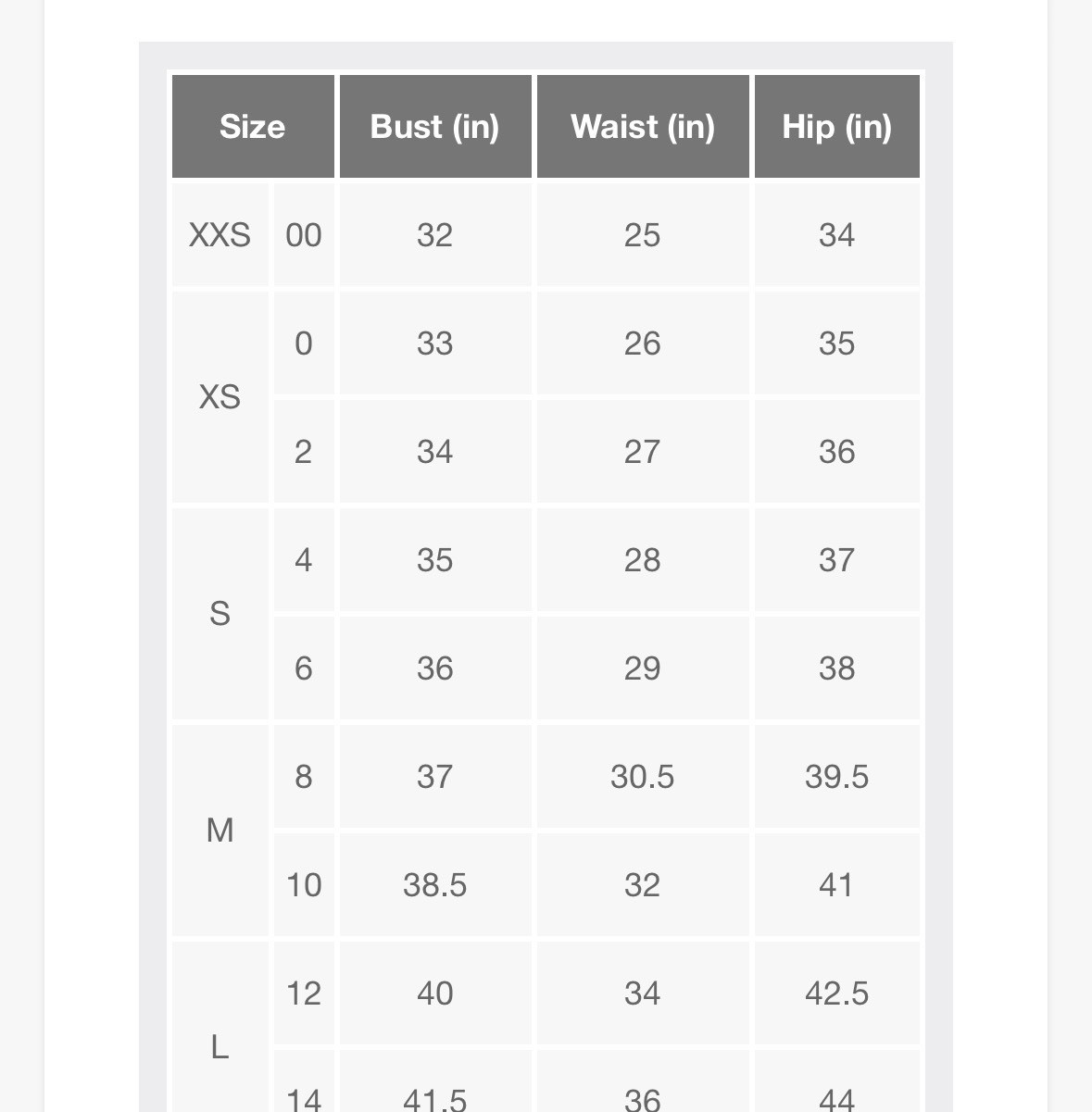This screenshot has width=1092, height=1112.
Task: Click the size 12 number cell
Action: [x=304, y=993]
